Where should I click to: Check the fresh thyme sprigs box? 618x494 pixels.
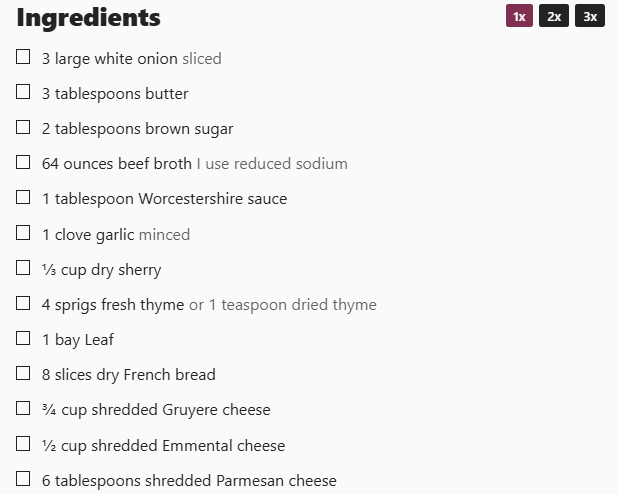(x=23, y=303)
